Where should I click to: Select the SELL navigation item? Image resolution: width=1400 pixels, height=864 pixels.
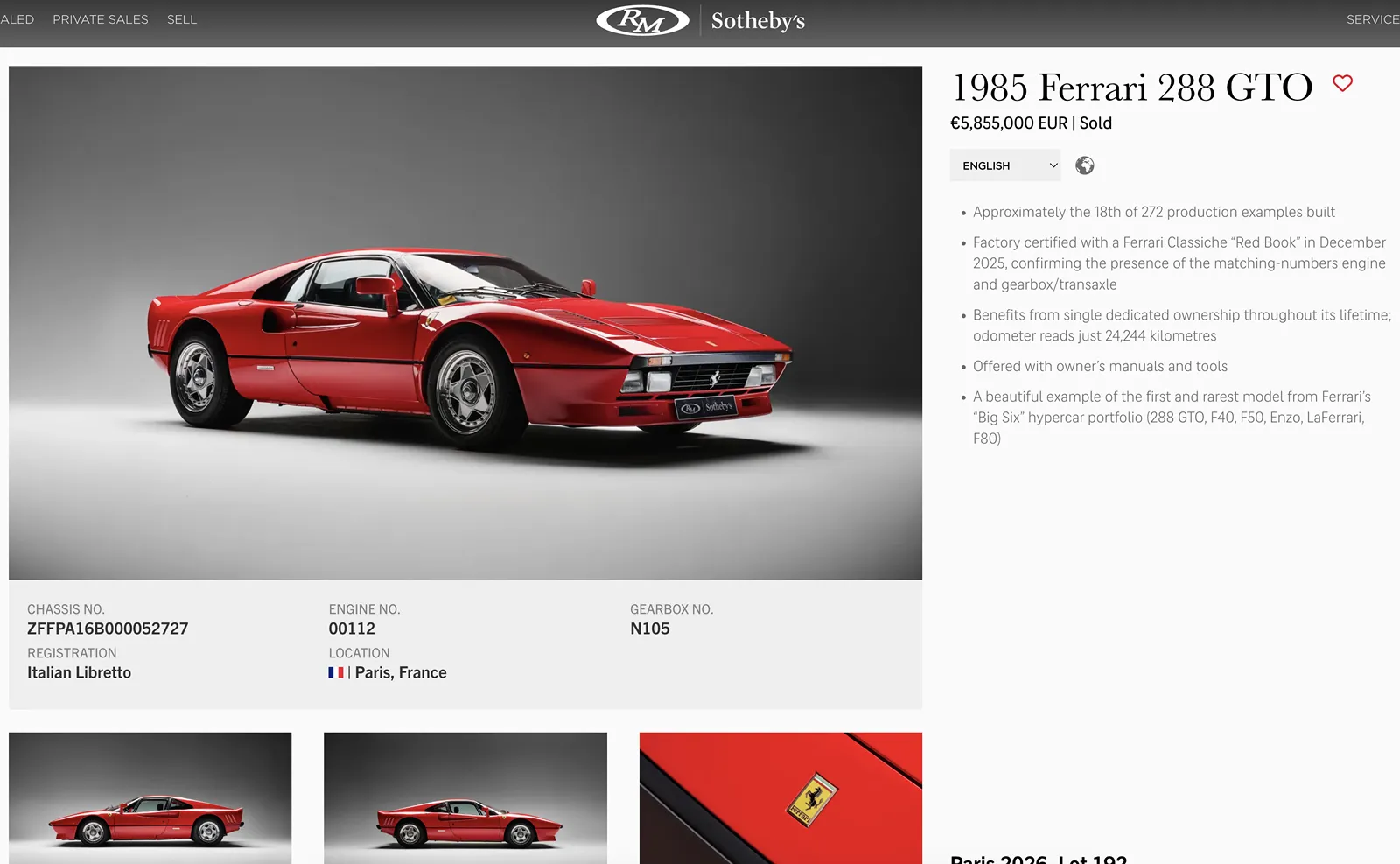pyautogui.click(x=182, y=19)
